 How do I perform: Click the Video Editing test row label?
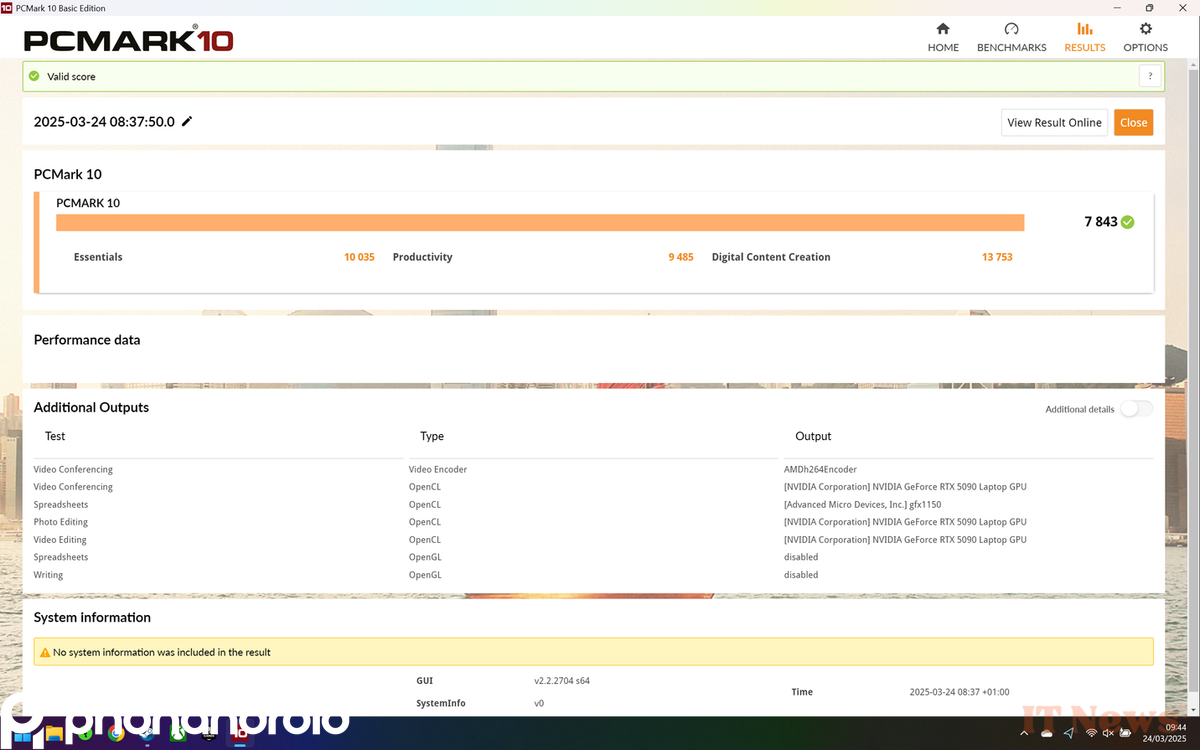click(61, 540)
